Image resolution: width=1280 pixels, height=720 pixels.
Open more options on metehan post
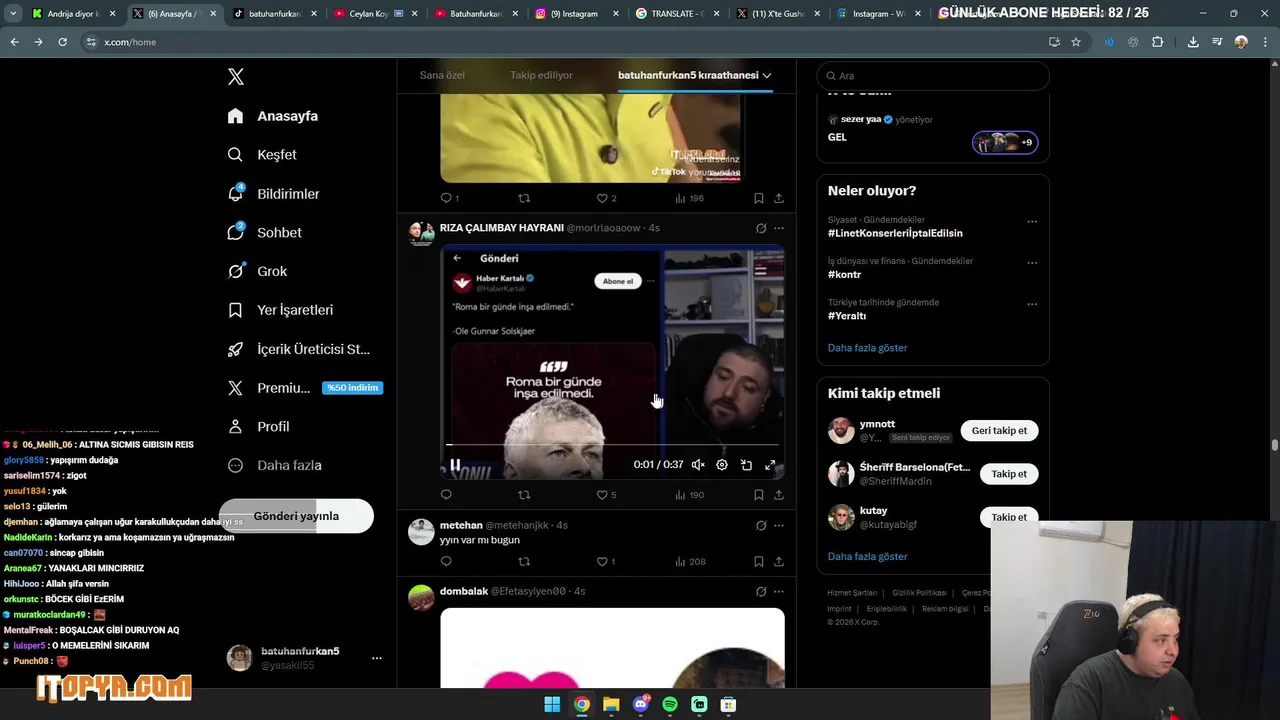click(779, 525)
